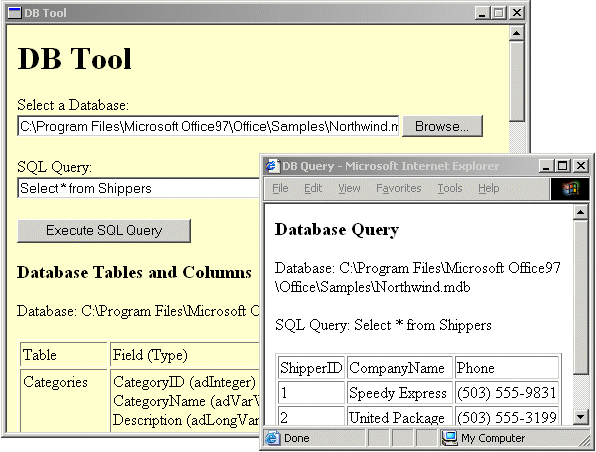Click the Field (Type) column header
This screenshot has height=452, width=596.
[185, 355]
